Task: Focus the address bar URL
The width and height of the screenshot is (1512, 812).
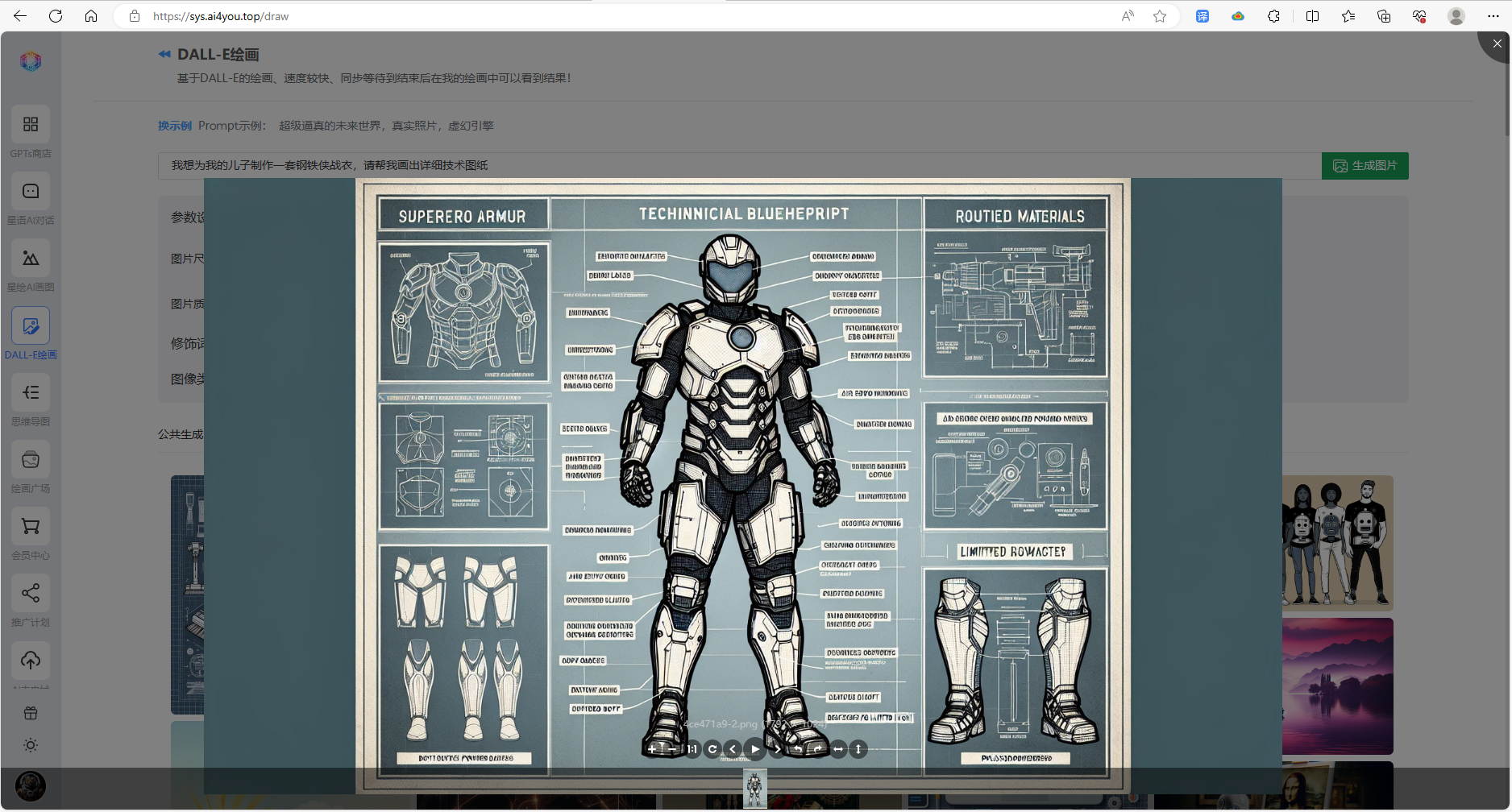Action: pyautogui.click(x=221, y=16)
